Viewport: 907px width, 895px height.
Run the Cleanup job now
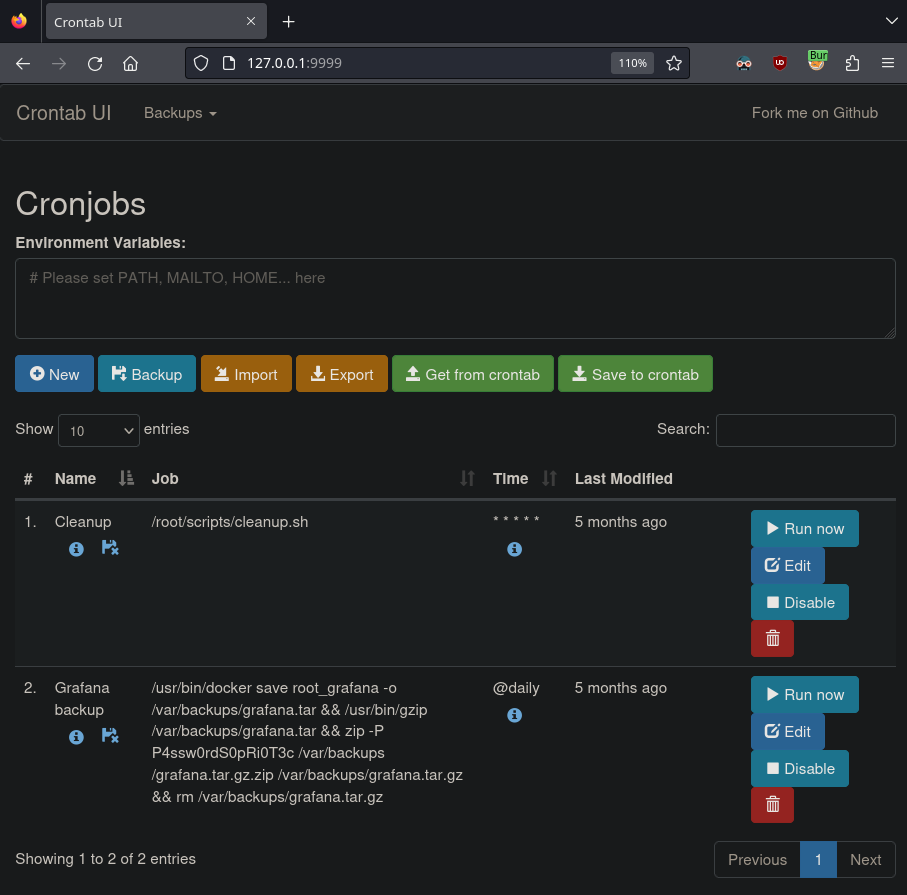pos(805,528)
